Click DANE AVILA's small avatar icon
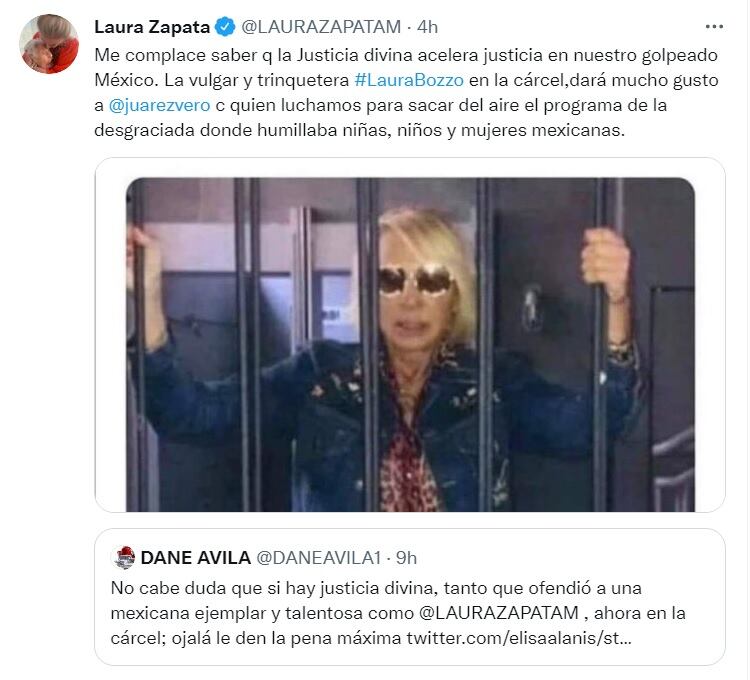The width and height of the screenshot is (750, 680). point(124,558)
